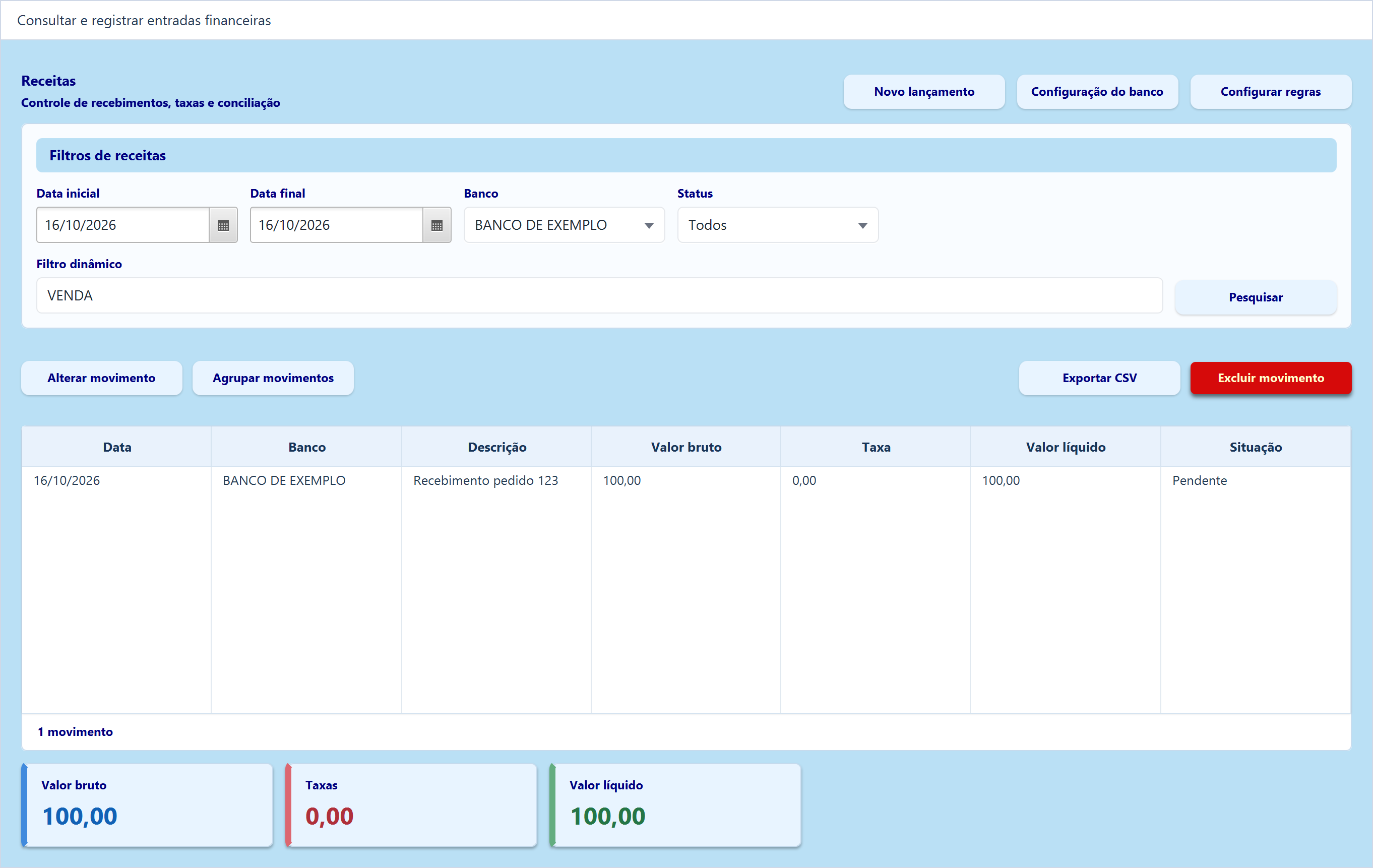The width and height of the screenshot is (1373, 868).
Task: Expand the Banco dropdown arrow
Action: [649, 225]
